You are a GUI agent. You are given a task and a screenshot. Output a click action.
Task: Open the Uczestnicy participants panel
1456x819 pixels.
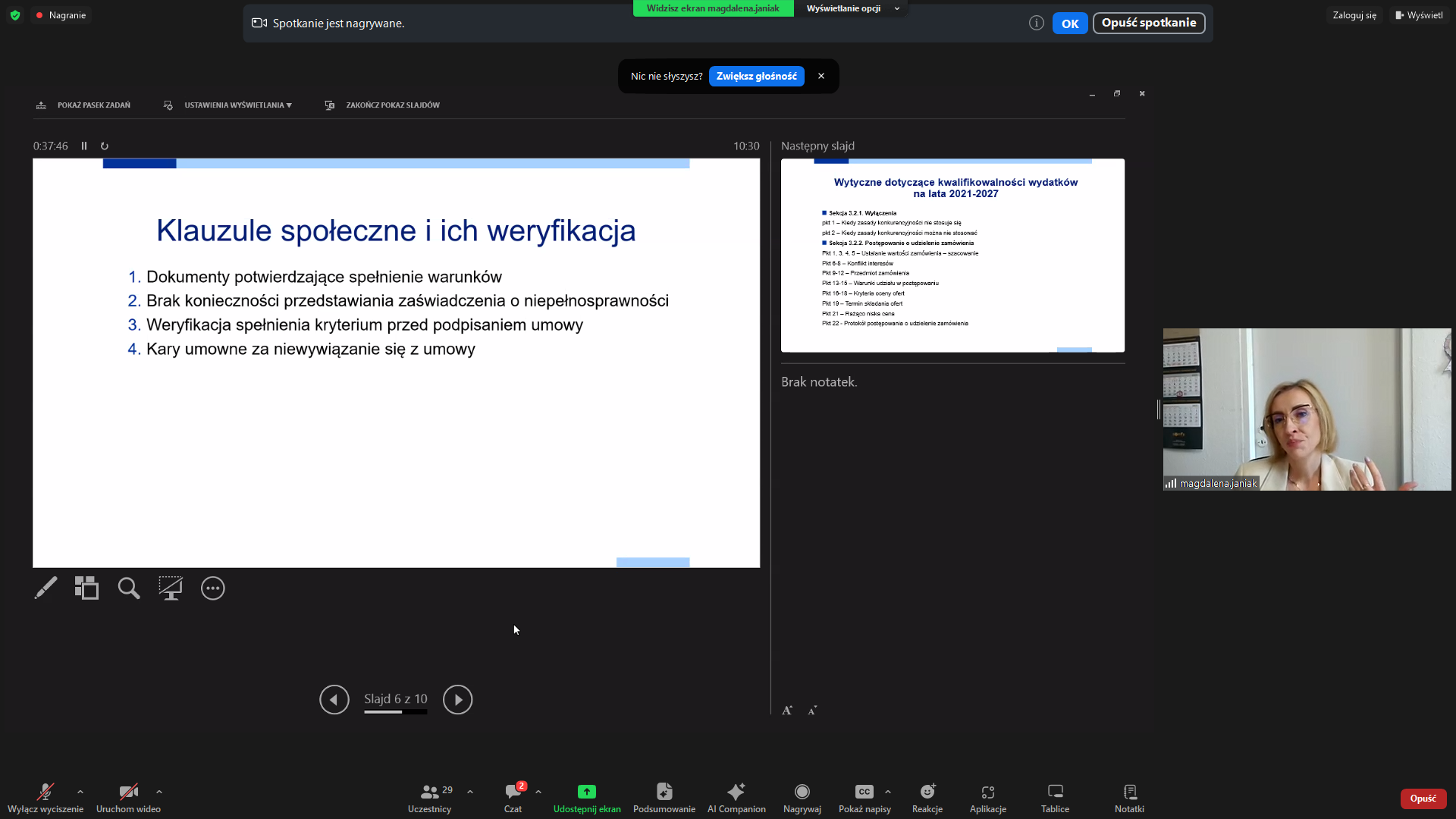tap(430, 798)
